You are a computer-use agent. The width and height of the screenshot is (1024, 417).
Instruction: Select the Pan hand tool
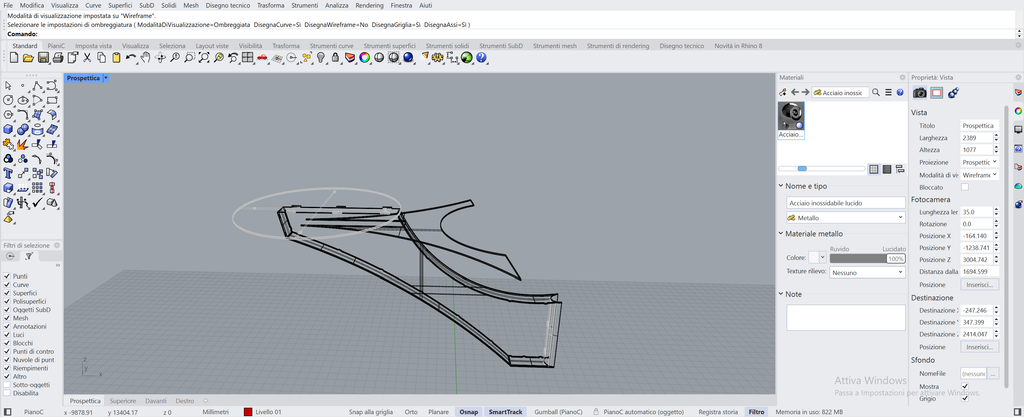click(145, 58)
